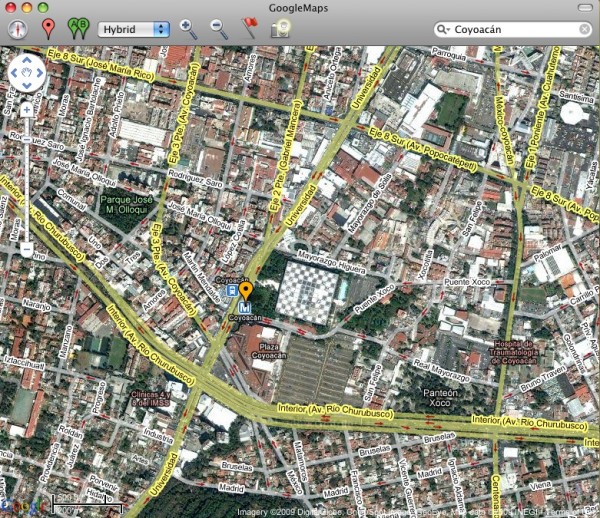The image size is (600, 518).
Task: Click the camera snapshot toolbar icon
Action: pos(280,29)
